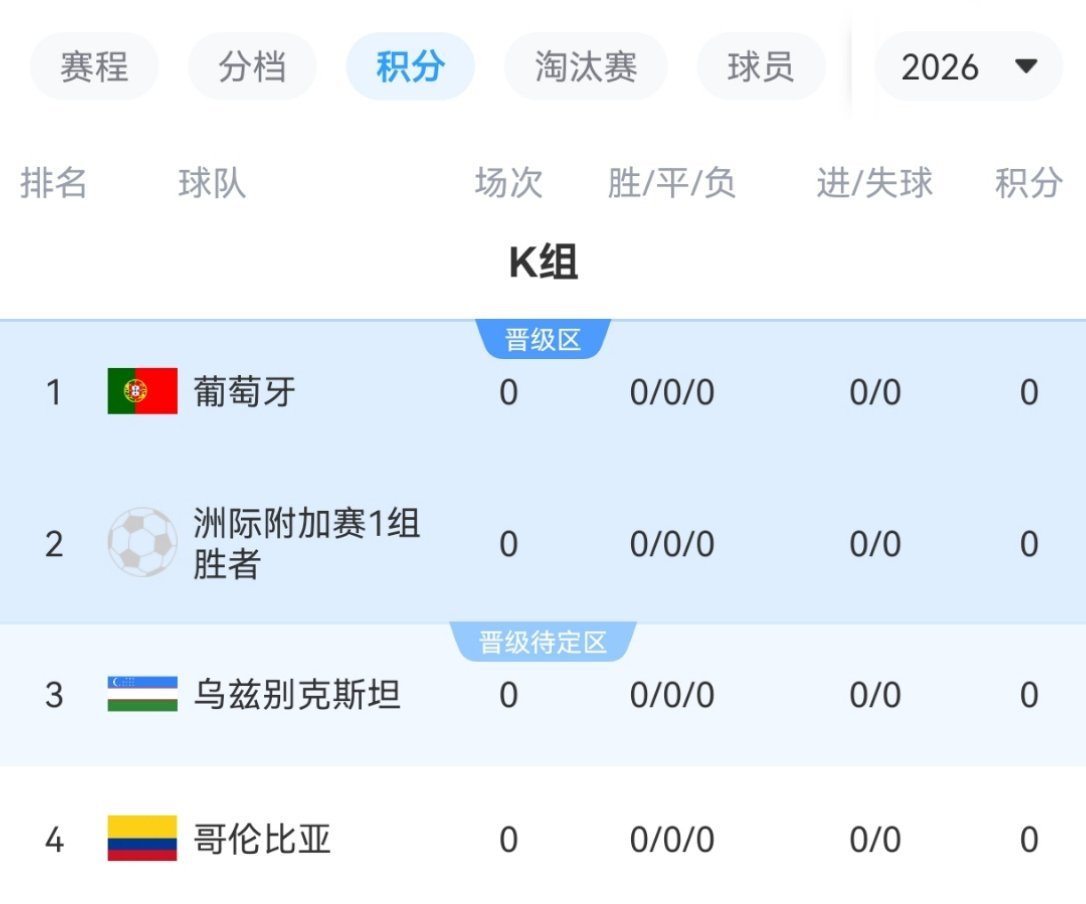Click the Portugal flag icon
The height and width of the screenshot is (904, 1086).
coord(142,391)
